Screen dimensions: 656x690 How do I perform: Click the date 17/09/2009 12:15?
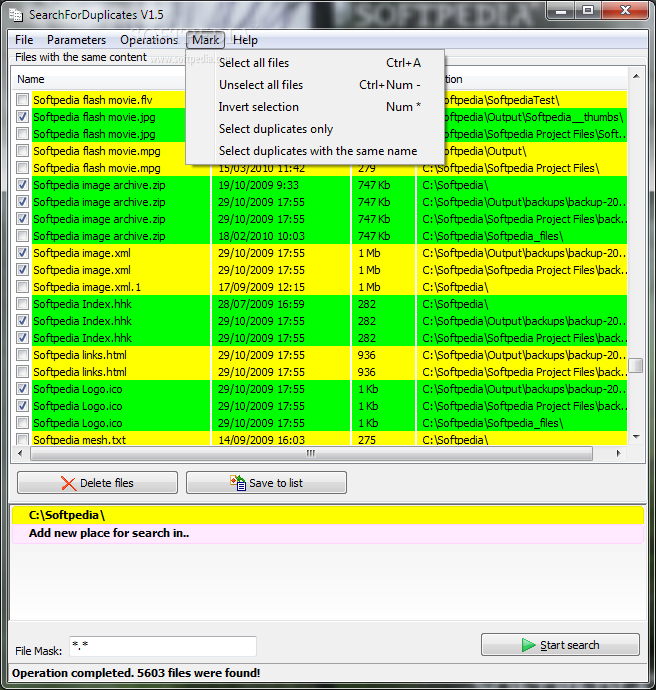[261, 287]
